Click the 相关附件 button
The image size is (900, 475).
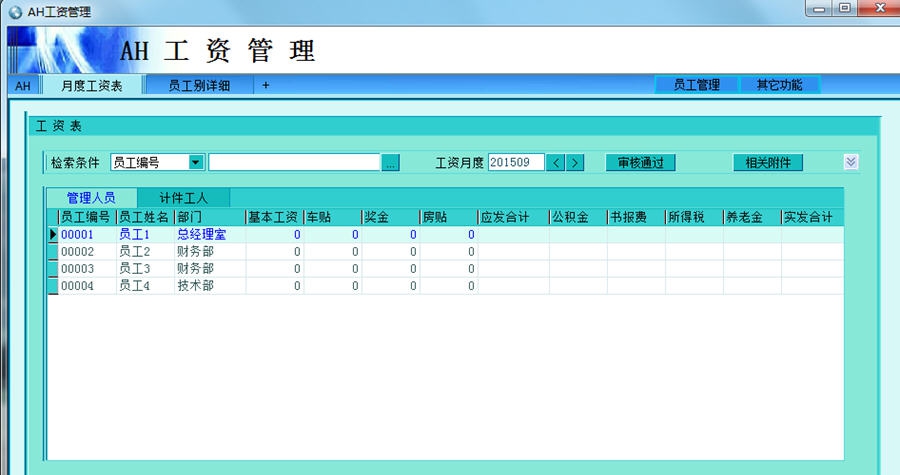pos(768,163)
